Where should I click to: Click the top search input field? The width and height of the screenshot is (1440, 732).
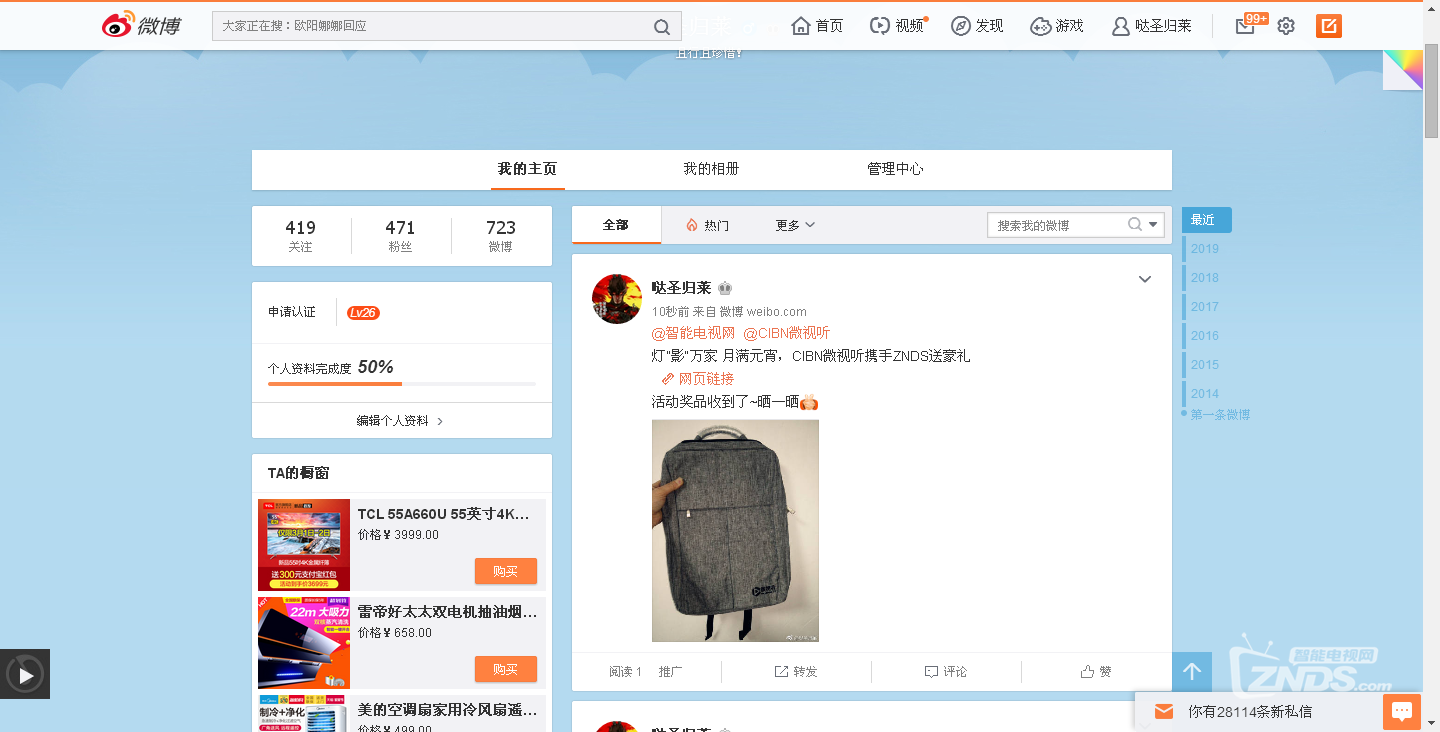(x=430, y=26)
